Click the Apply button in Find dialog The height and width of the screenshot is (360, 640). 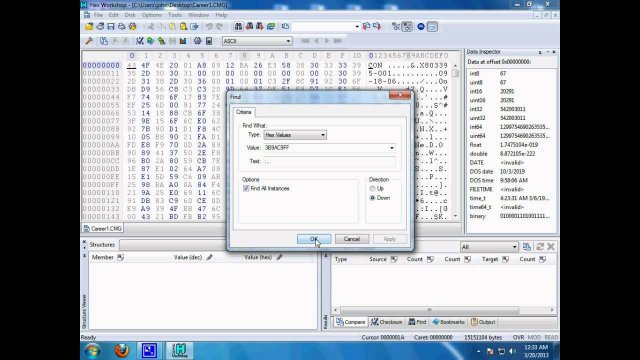(x=390, y=239)
